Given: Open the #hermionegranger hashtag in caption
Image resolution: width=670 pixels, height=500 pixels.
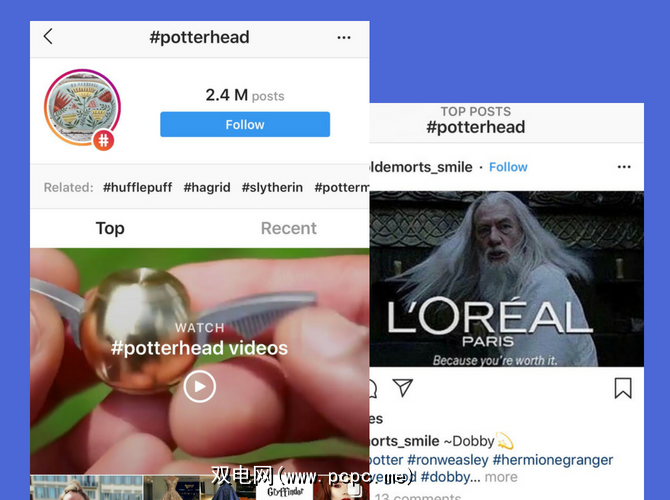Looking at the screenshot, I should coord(552,460).
